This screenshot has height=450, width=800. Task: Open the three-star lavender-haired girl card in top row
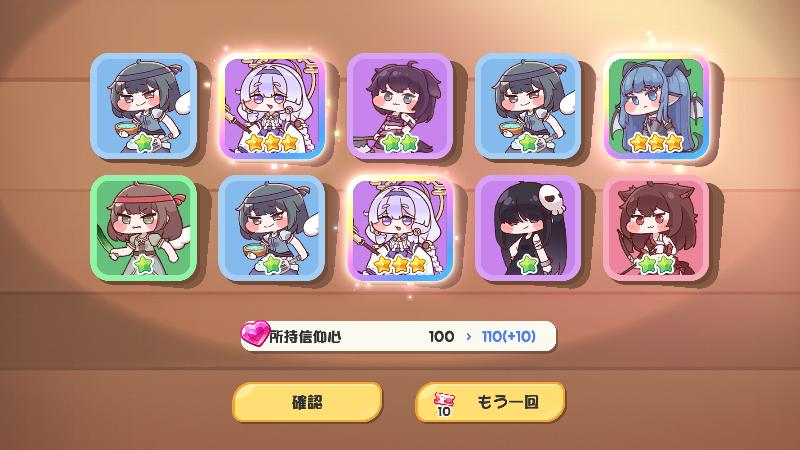tap(272, 106)
